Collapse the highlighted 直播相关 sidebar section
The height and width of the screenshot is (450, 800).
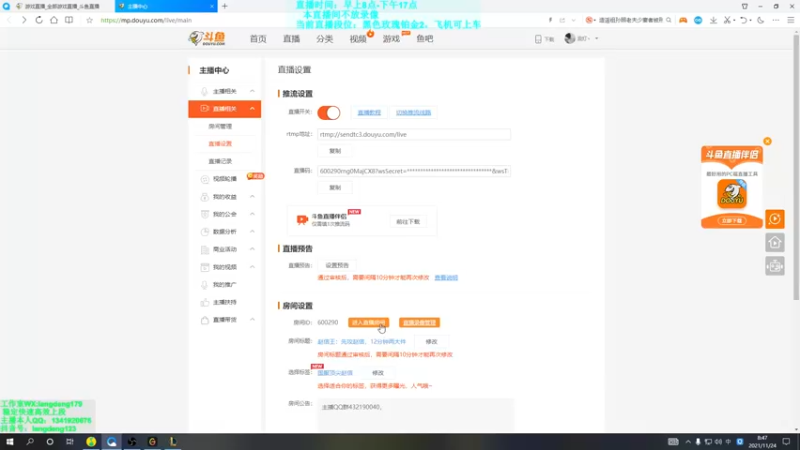[252, 109]
